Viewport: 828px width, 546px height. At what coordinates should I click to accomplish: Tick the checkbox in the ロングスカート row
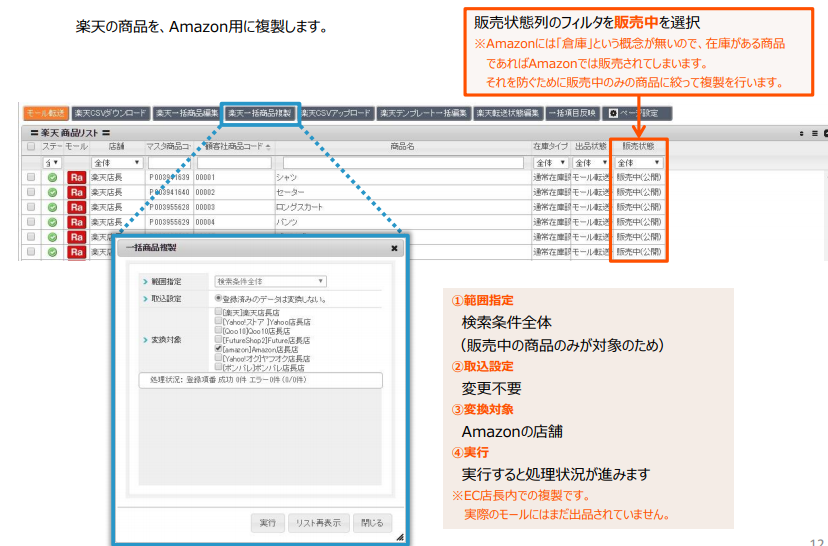[31, 206]
